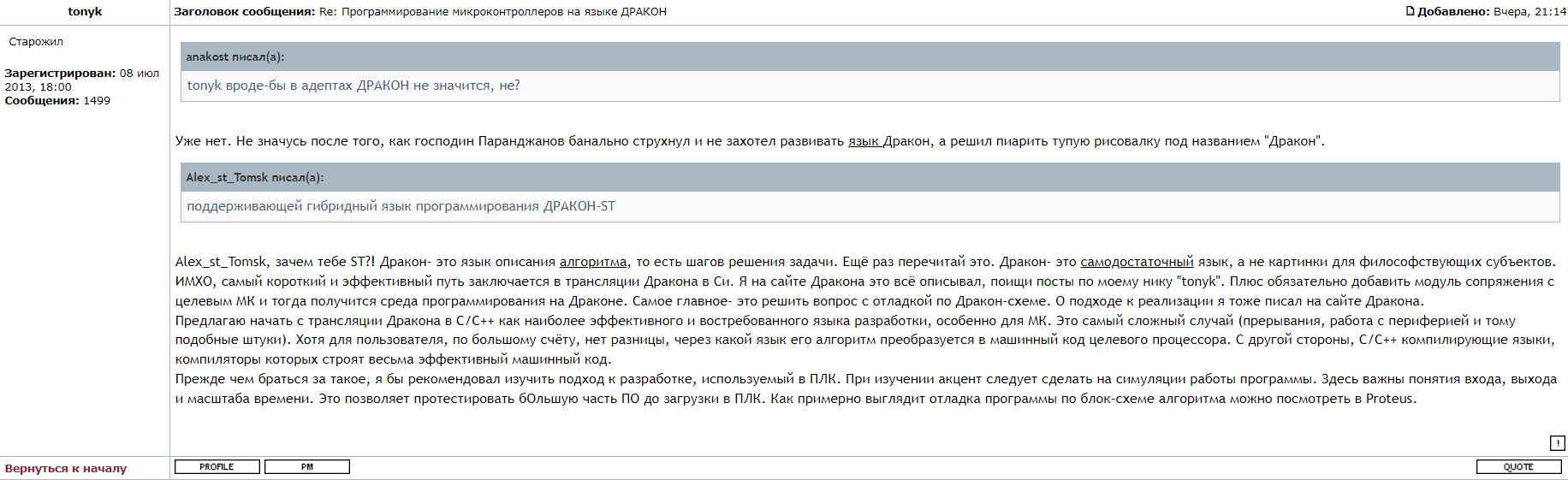Click the underlined "самодостаточный" link
This screenshot has width=1568, height=480.
1136,262
